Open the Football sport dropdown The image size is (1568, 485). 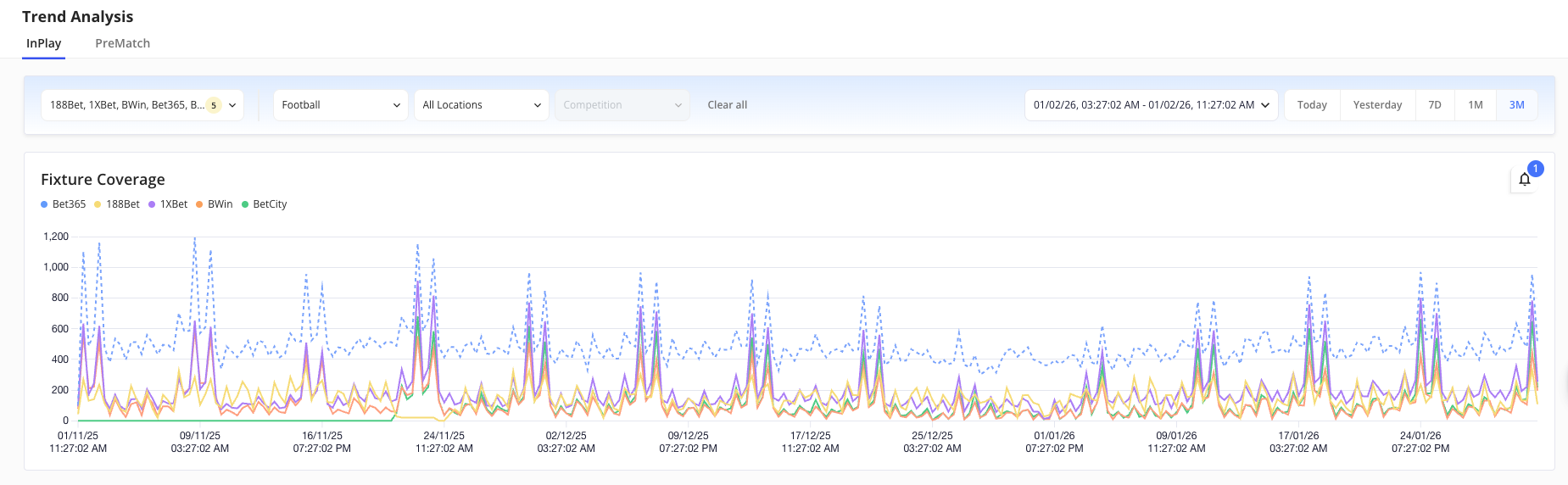(x=340, y=105)
